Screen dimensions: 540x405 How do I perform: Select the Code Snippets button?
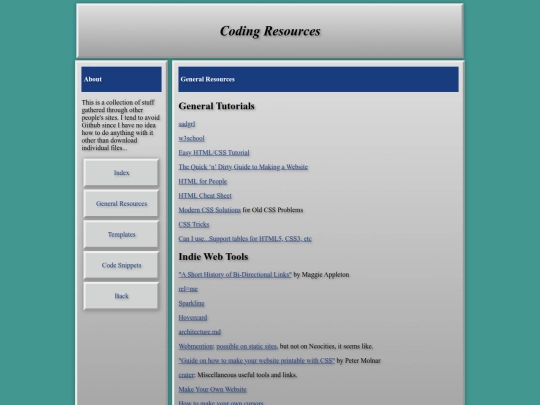click(121, 265)
